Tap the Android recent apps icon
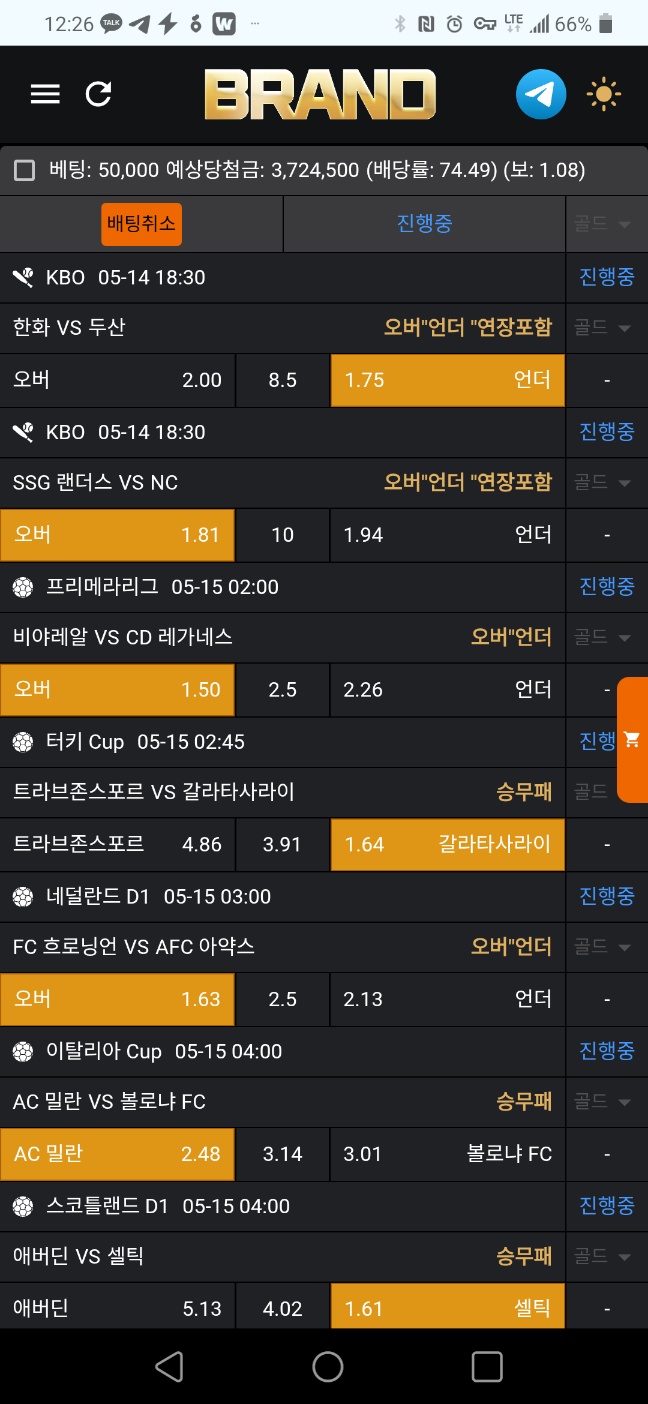The height and width of the screenshot is (1404, 648). click(x=486, y=1366)
